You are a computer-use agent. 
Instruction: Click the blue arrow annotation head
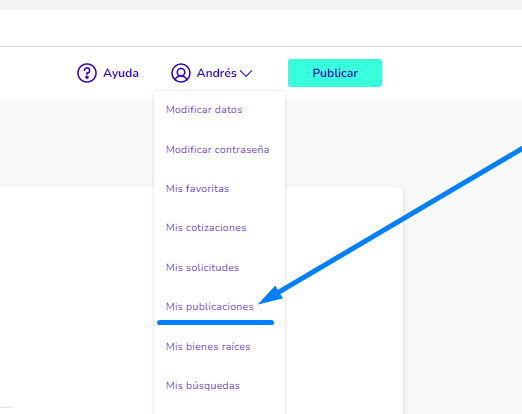coord(271,296)
